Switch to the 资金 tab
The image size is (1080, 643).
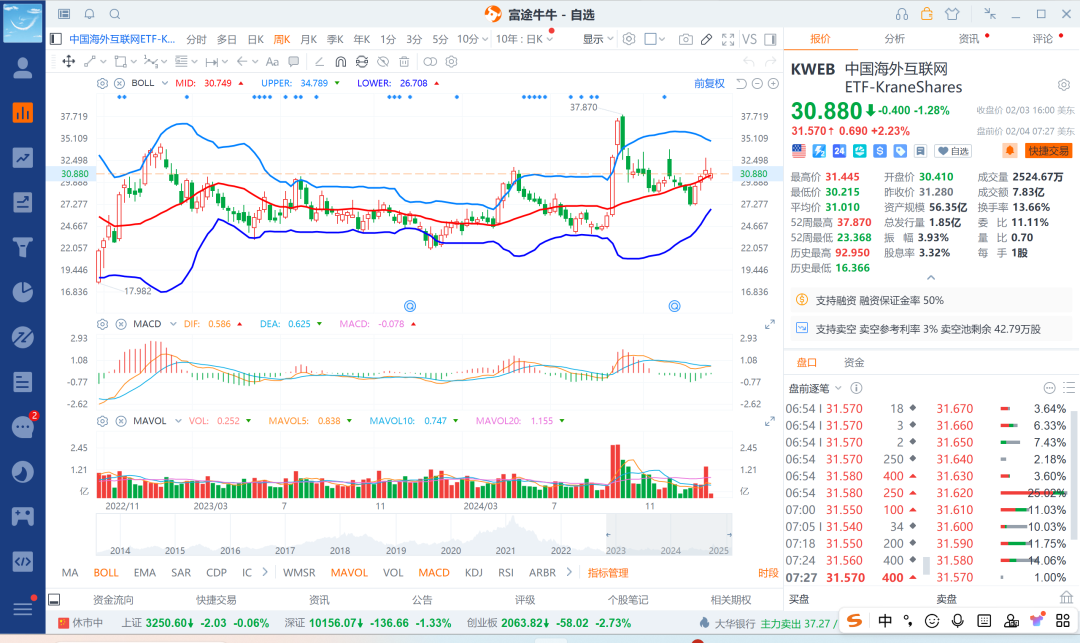[x=854, y=362]
